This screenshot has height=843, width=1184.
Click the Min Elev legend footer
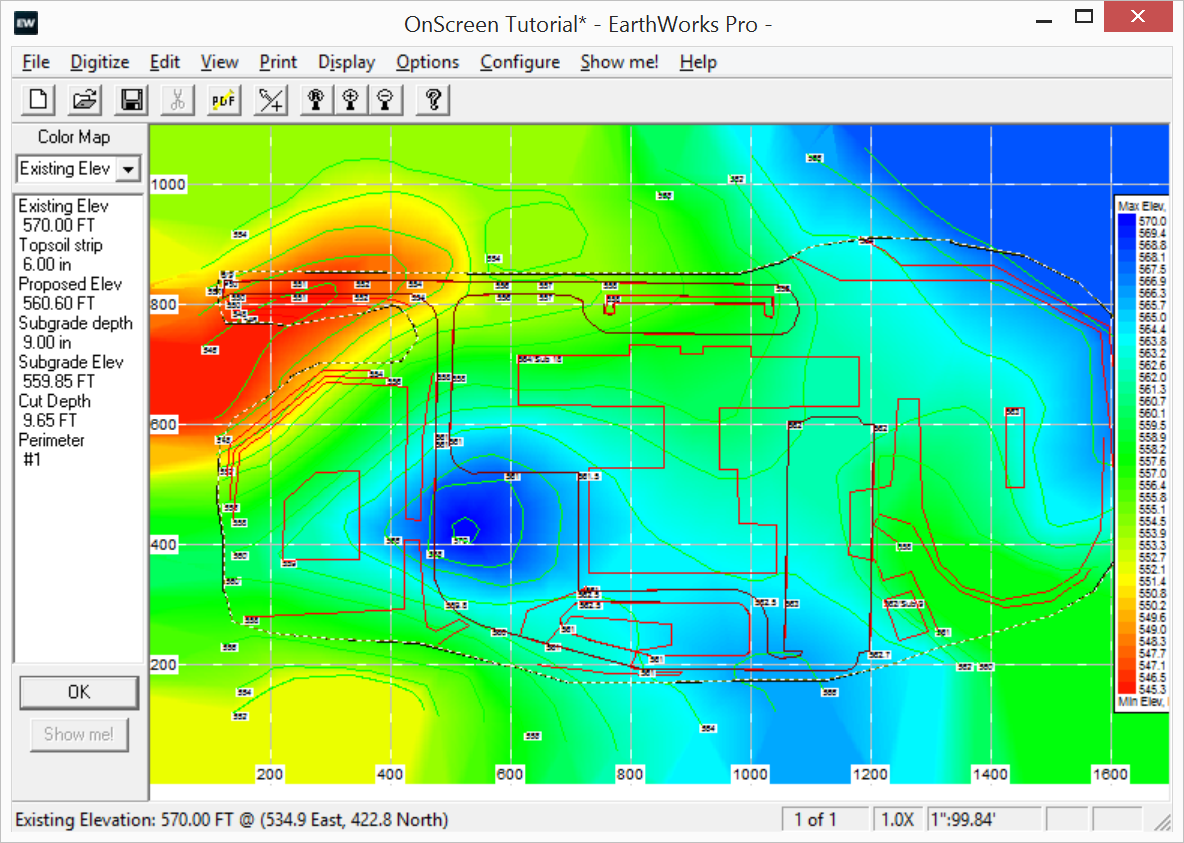tap(1142, 702)
